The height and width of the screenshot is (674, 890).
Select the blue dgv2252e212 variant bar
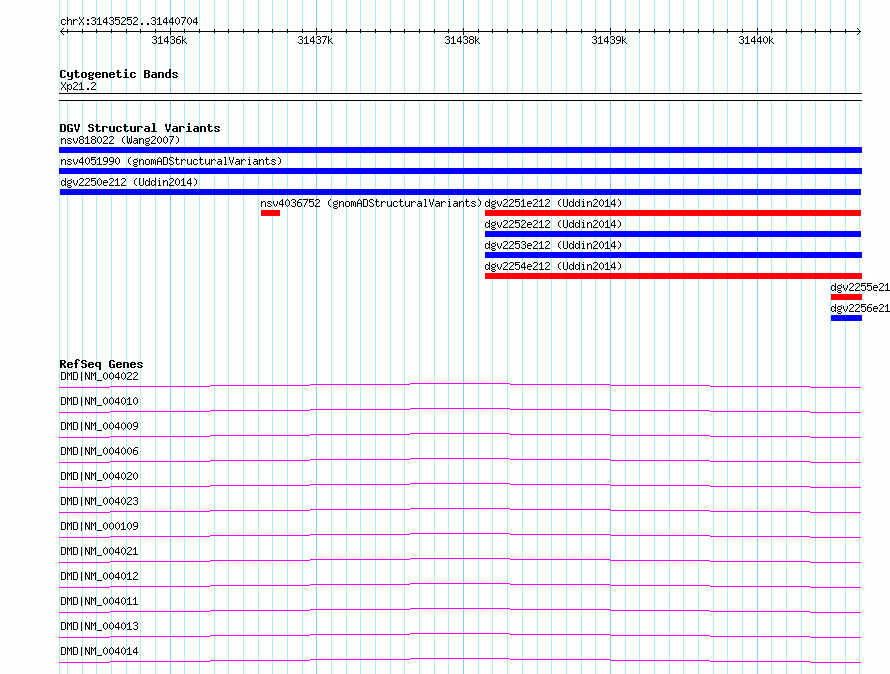click(673, 234)
